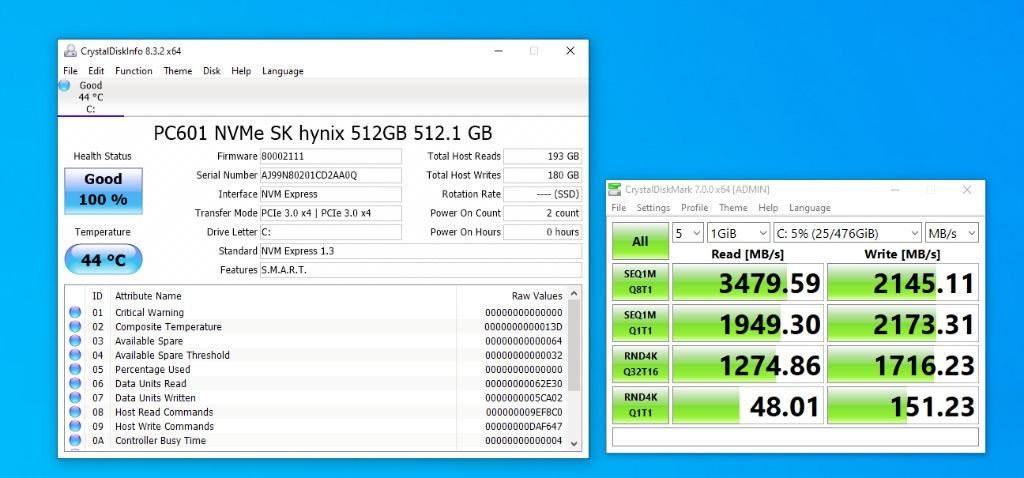The image size is (1024, 478).
Task: Click the Features field S.M.A.R.T.
Action: (x=421, y=270)
